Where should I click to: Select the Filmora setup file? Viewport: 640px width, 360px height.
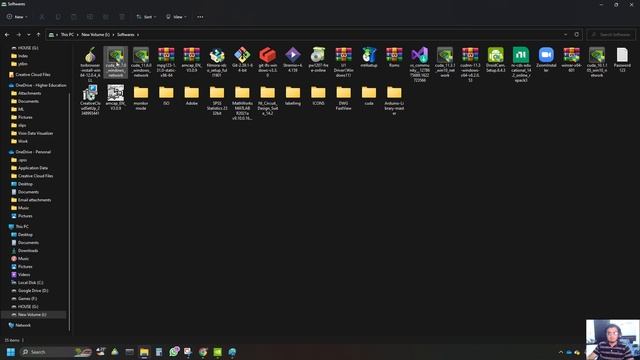217,62
